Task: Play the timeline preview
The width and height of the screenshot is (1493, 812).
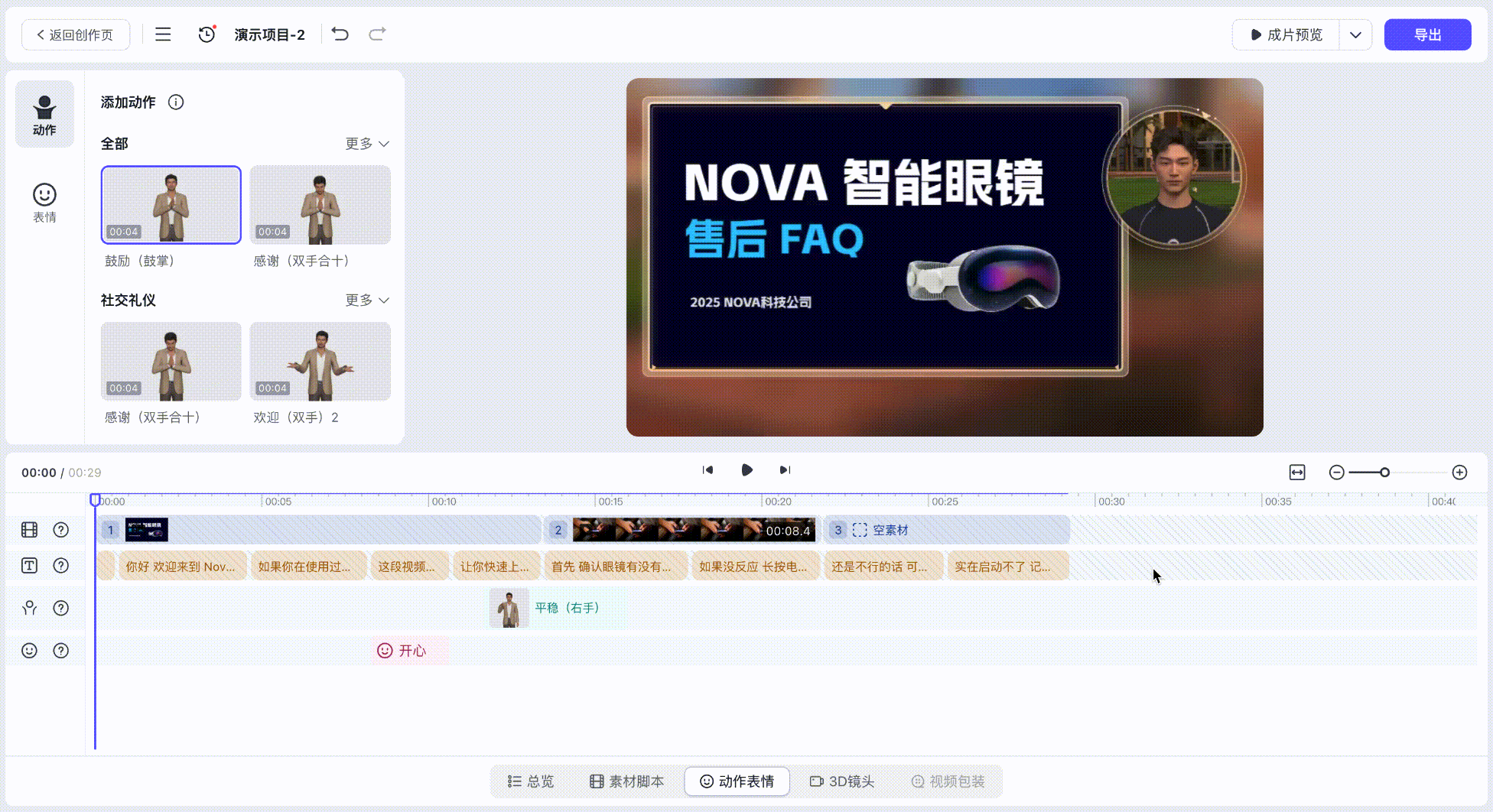Action: (x=746, y=470)
